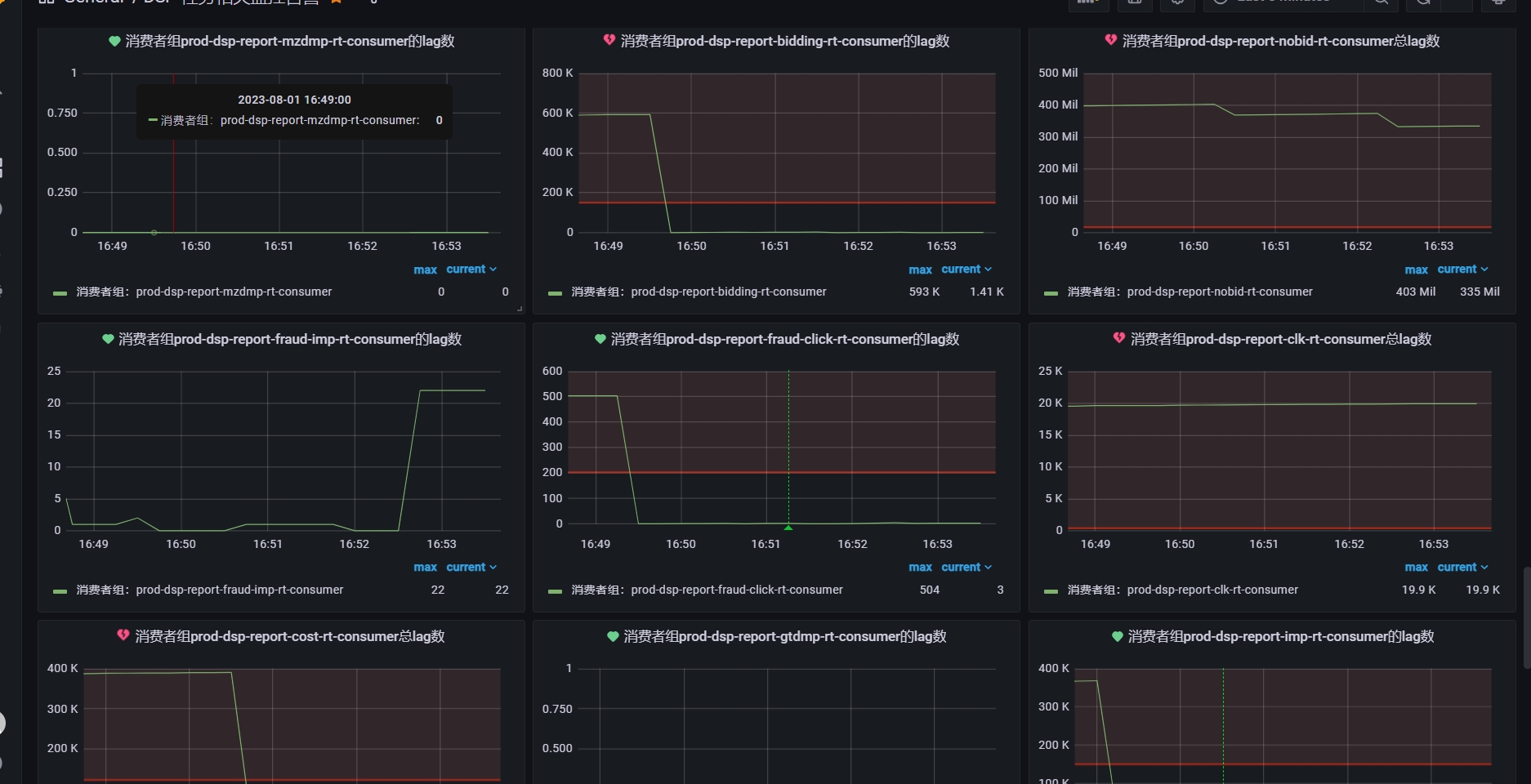Open color picker for bidding-rt-consumer legend swatch
The image size is (1531, 784).
click(555, 293)
